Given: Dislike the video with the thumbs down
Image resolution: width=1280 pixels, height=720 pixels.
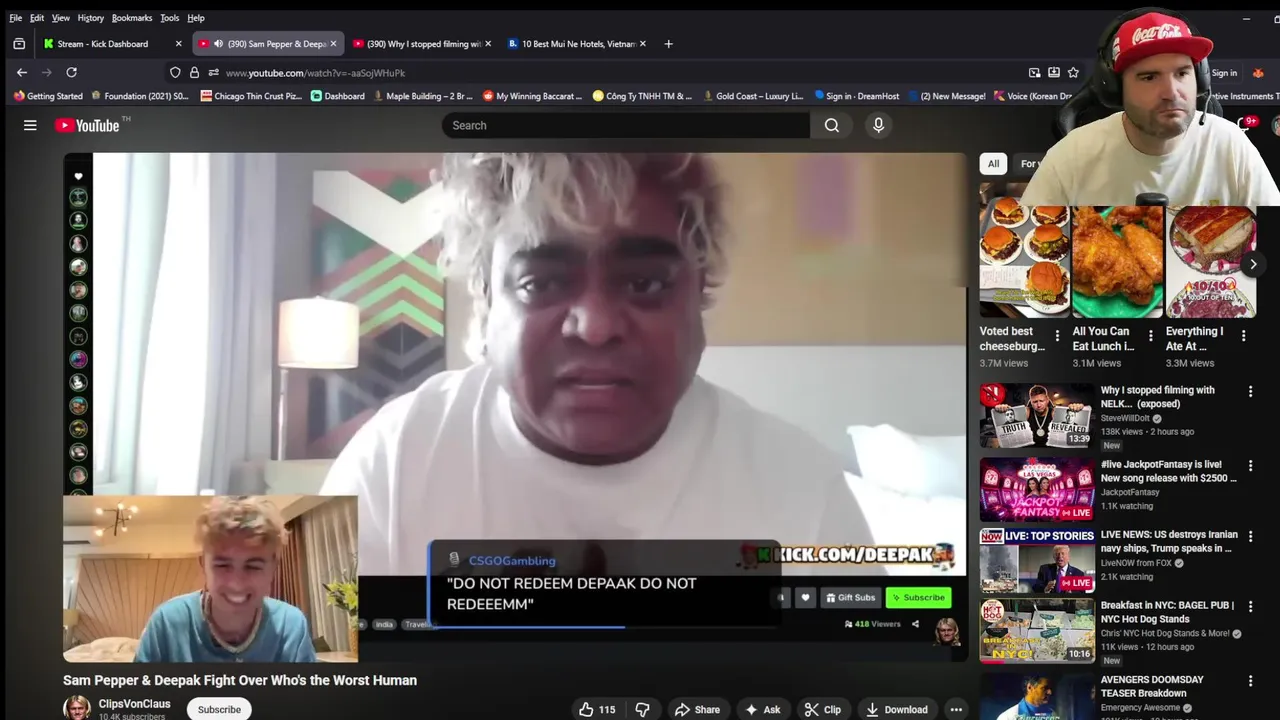Looking at the screenshot, I should pos(642,709).
